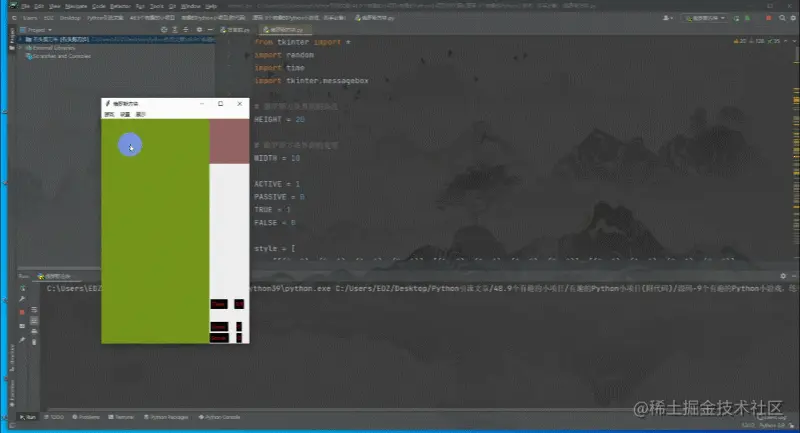800x433 pixels.
Task: Open the Python Packages tab
Action: [x=166, y=417]
